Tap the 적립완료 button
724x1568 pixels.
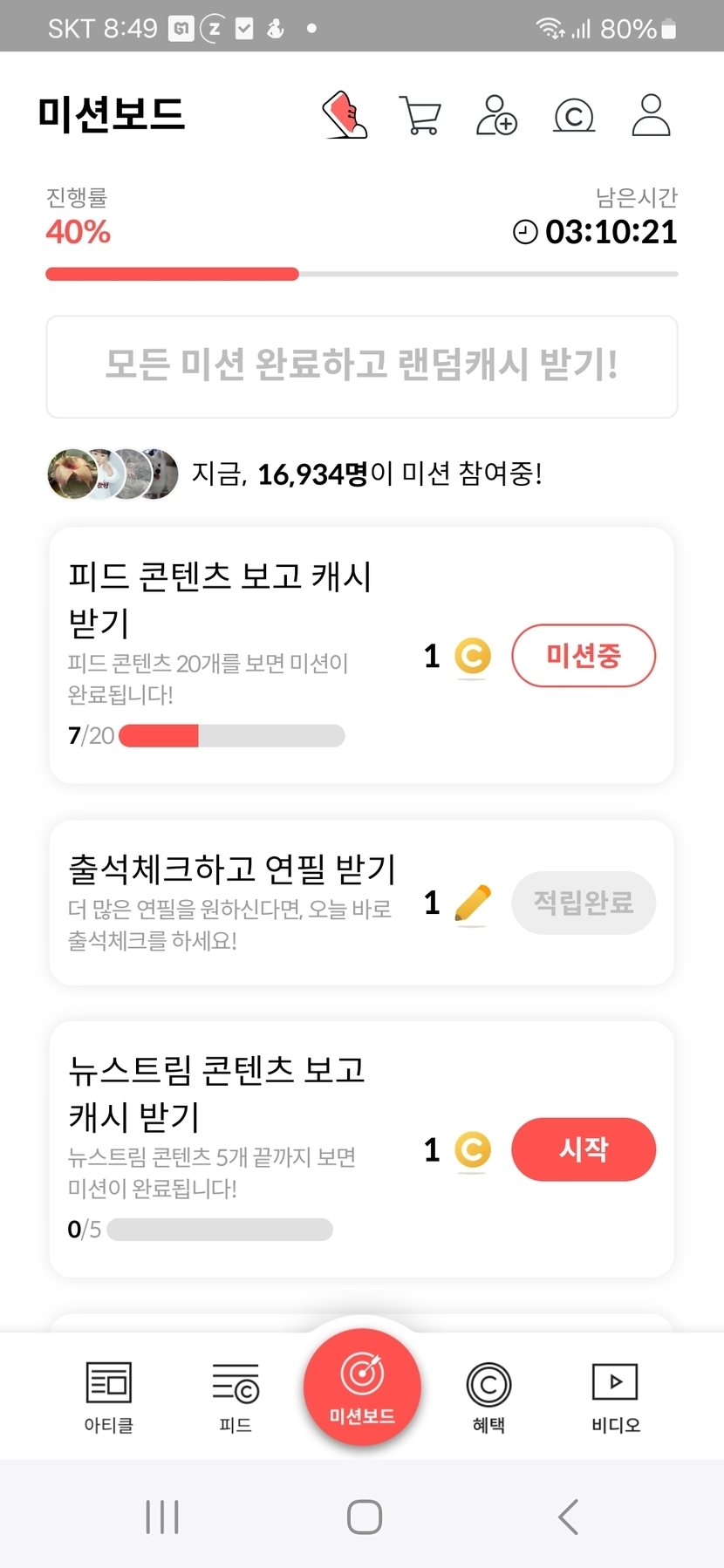583,903
